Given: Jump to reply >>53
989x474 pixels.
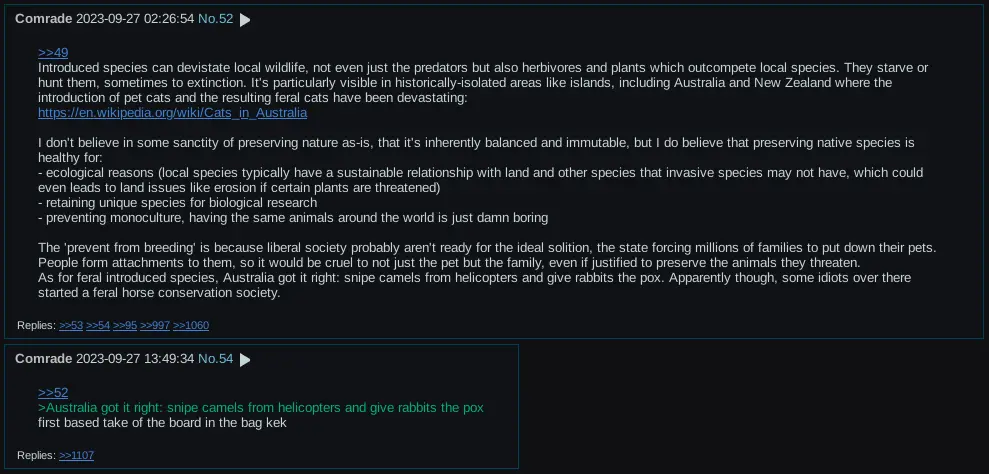Looking at the screenshot, I should pyautogui.click(x=71, y=326).
